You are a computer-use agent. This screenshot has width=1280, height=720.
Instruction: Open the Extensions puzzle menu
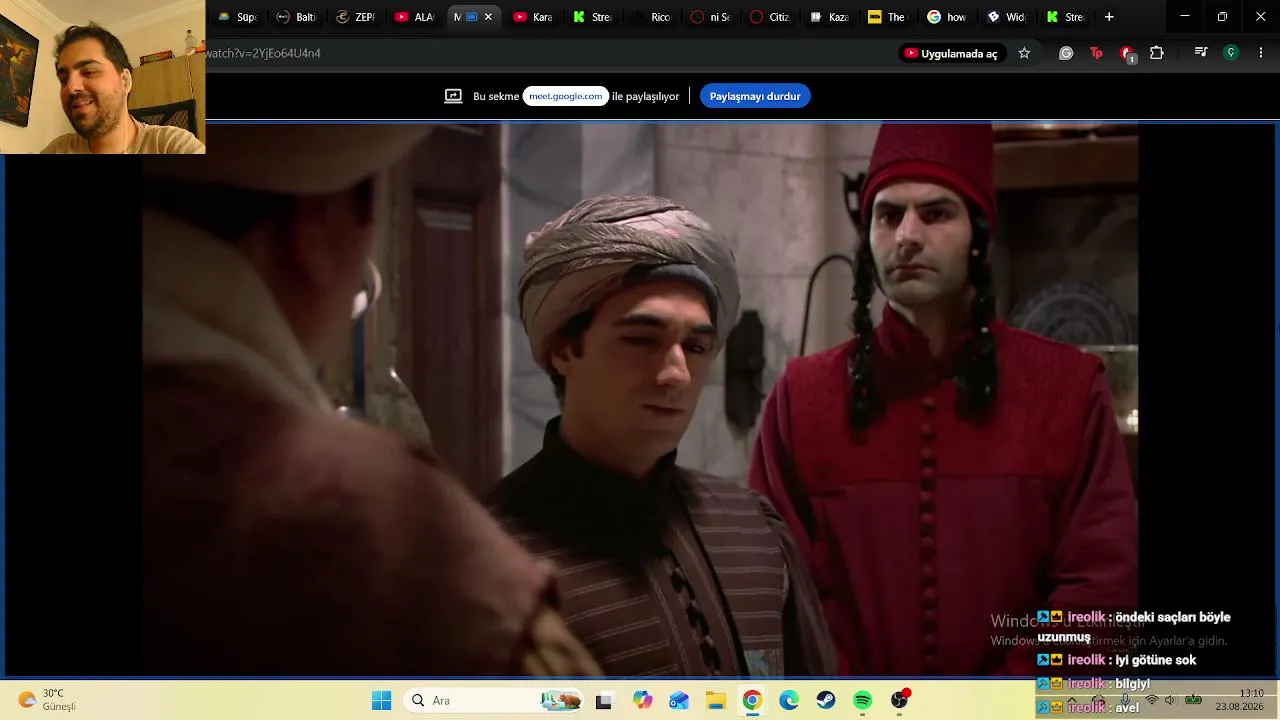tap(1157, 53)
